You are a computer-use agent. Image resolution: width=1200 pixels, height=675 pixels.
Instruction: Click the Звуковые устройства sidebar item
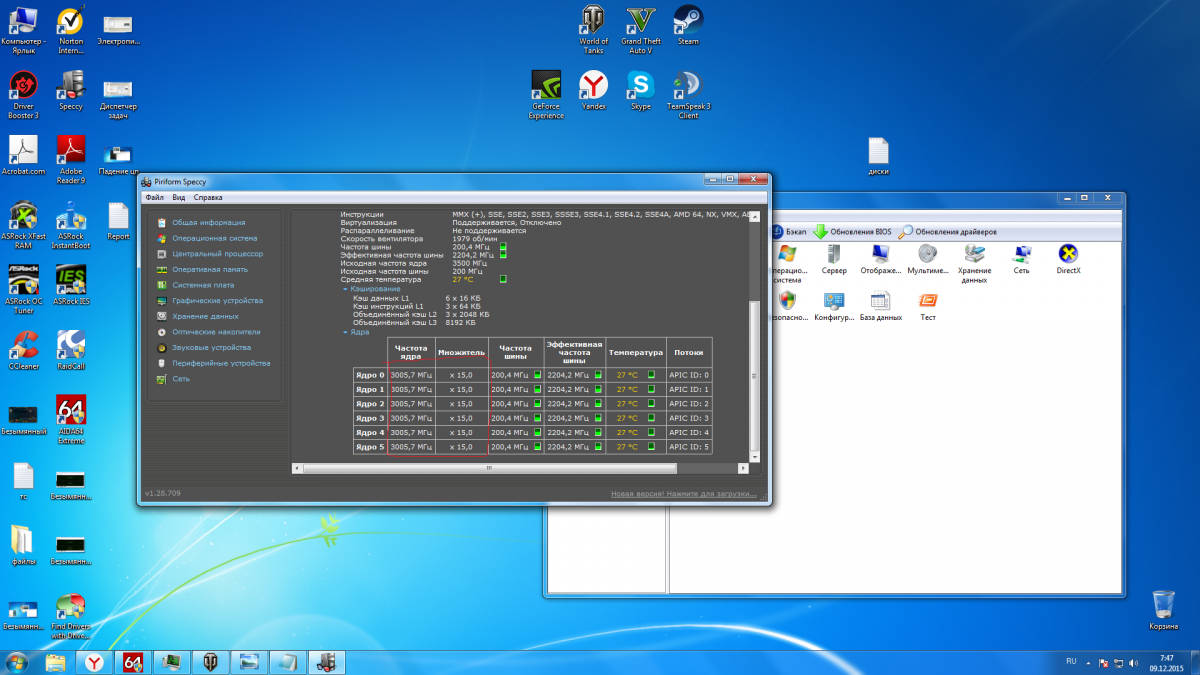(x=211, y=347)
